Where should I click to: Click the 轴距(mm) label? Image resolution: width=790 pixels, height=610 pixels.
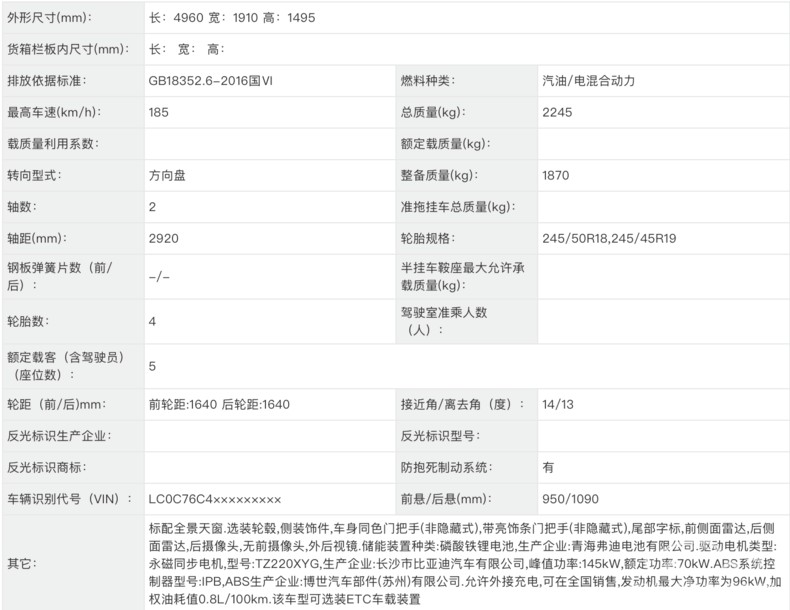tap(37, 238)
